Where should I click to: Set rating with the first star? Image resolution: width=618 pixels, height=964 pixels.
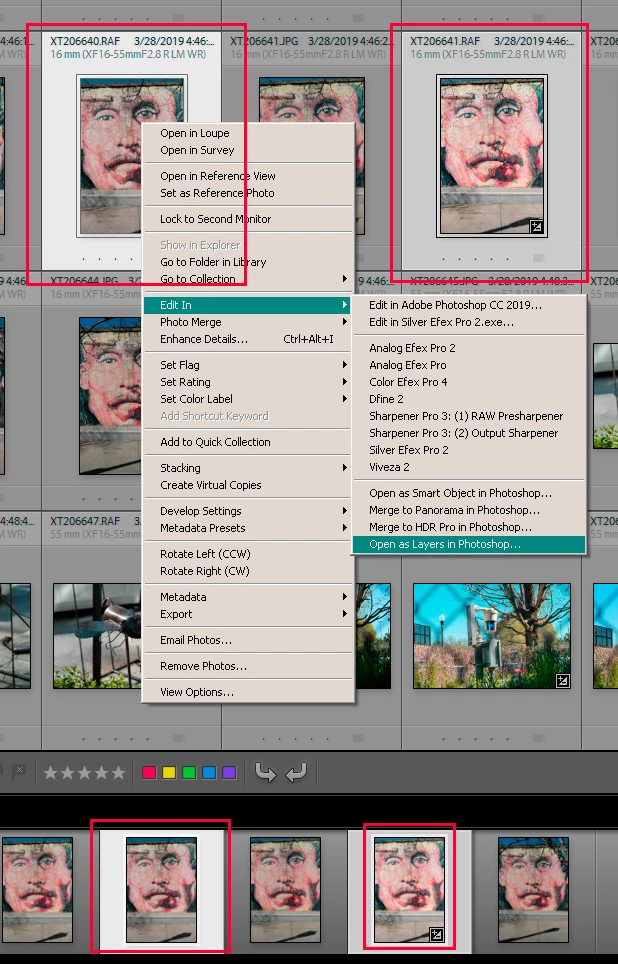click(50, 772)
